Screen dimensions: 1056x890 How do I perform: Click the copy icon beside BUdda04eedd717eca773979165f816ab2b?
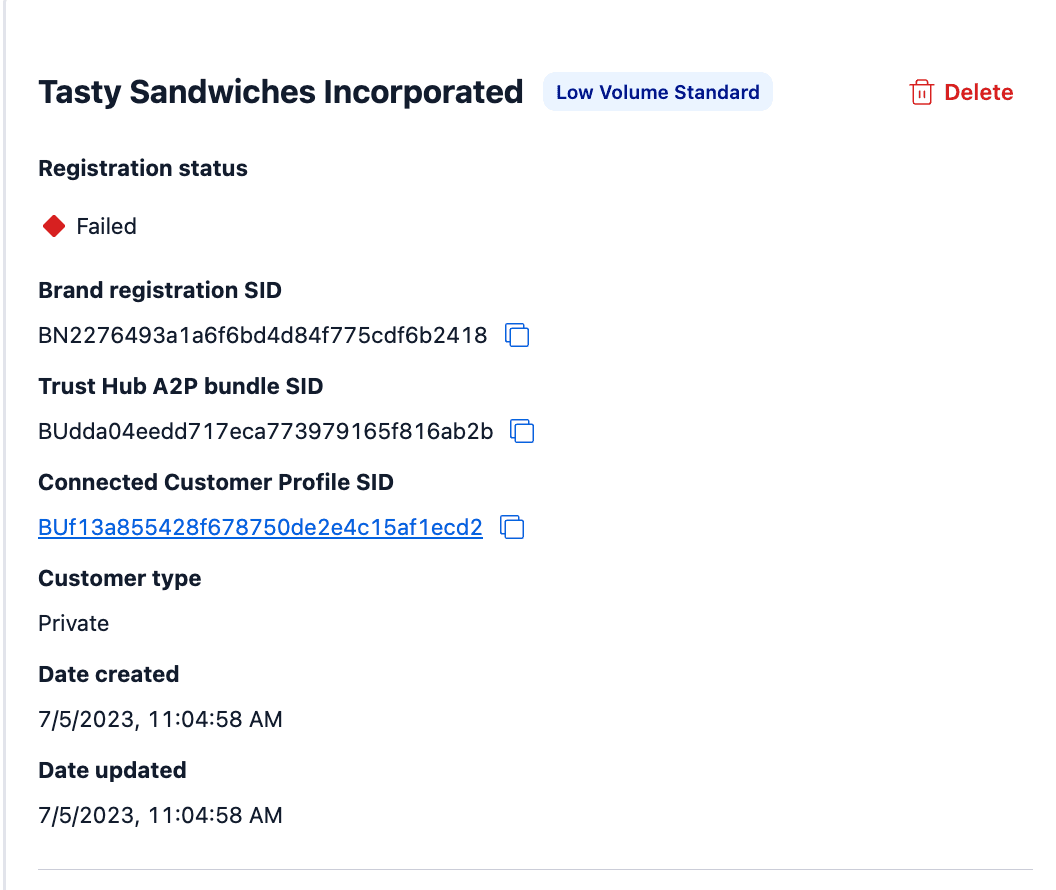[x=522, y=431]
